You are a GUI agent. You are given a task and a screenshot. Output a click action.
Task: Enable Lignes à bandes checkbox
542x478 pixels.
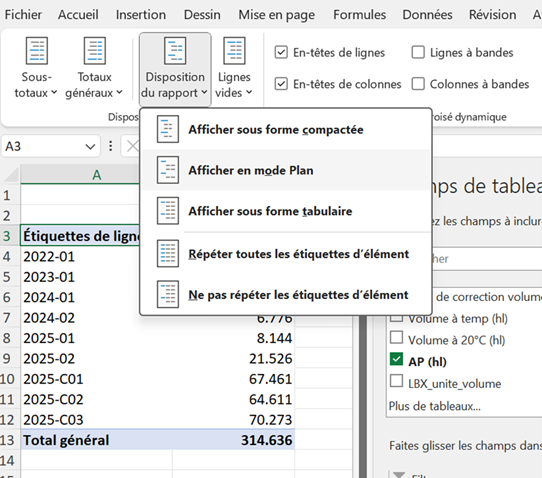coord(418,53)
